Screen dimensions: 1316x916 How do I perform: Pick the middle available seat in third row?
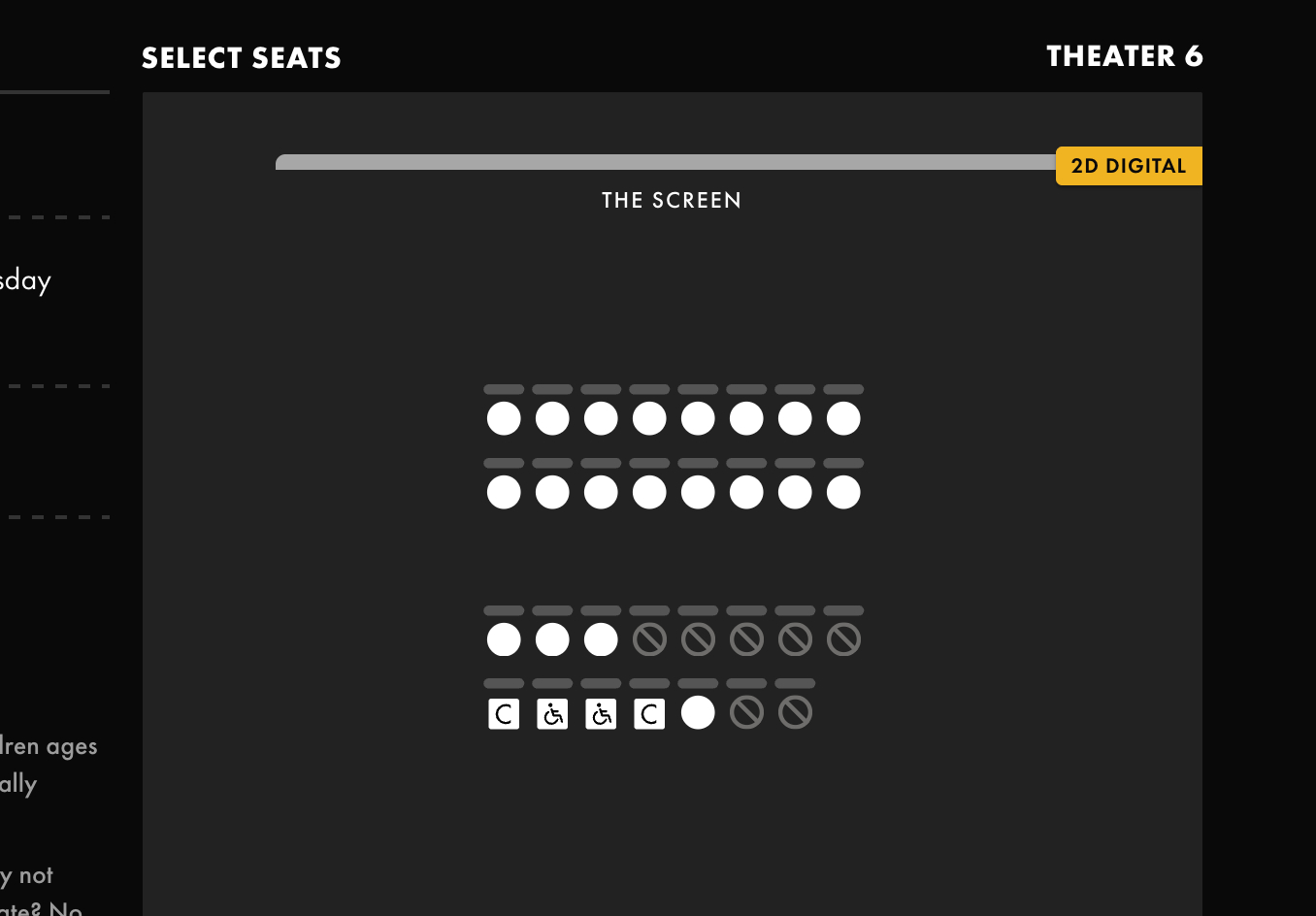(552, 639)
